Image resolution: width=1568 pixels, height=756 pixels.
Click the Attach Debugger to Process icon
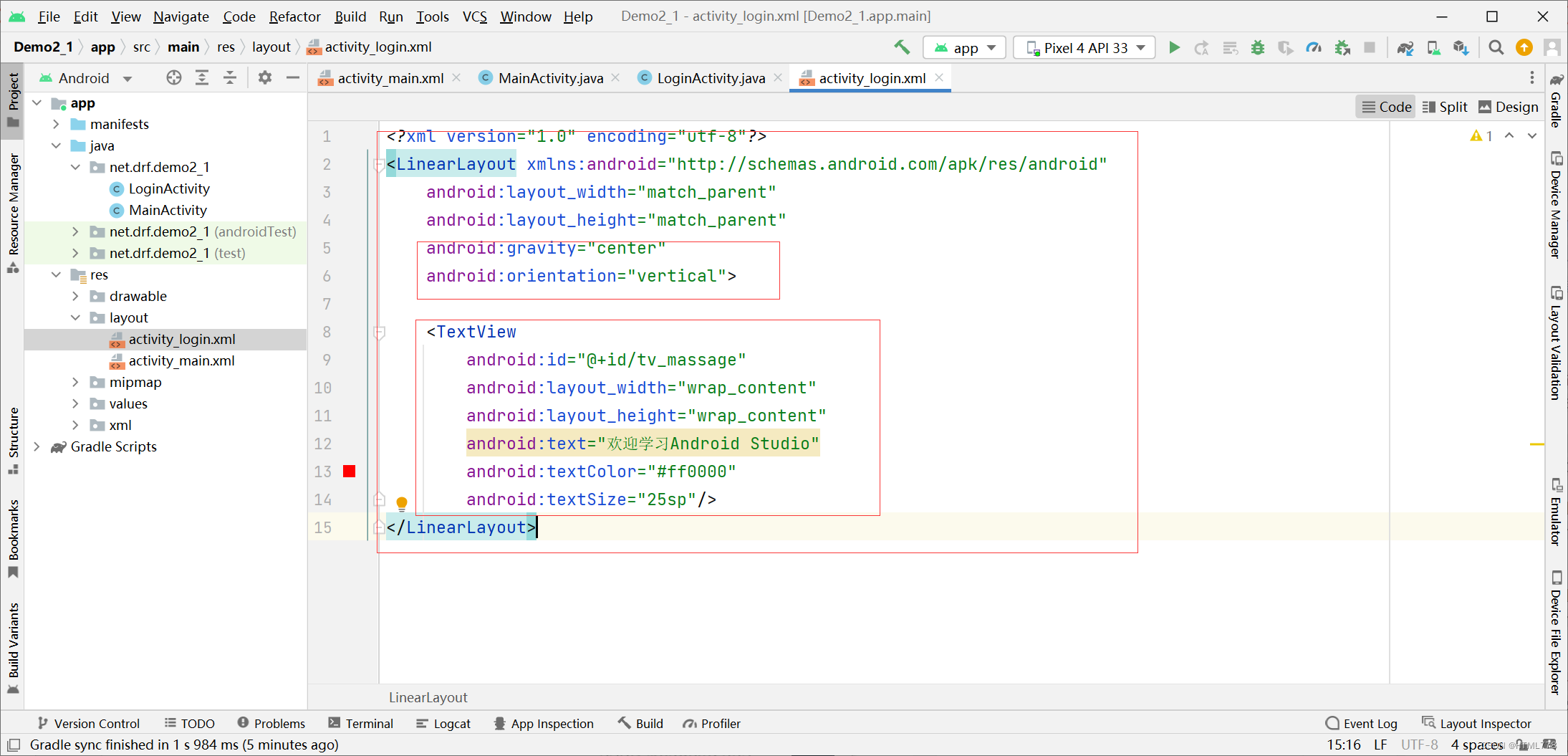click(x=1342, y=47)
